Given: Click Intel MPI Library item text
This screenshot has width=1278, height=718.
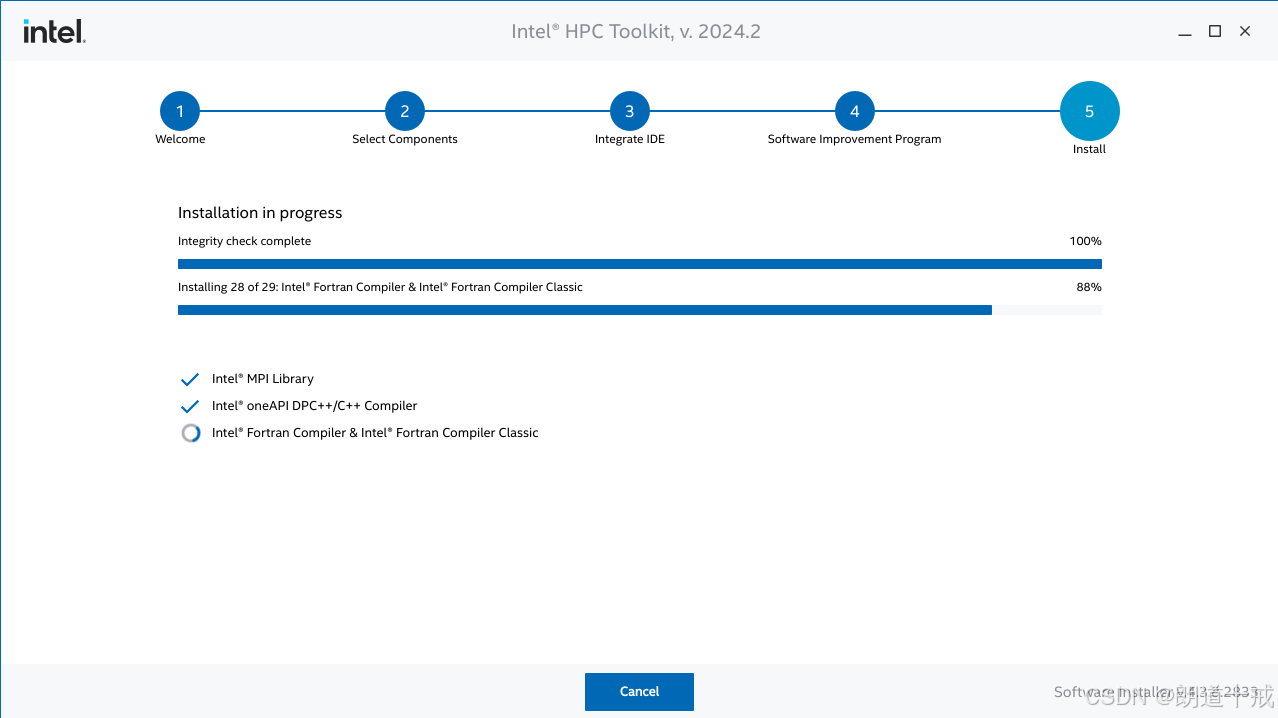Looking at the screenshot, I should click(x=263, y=379).
